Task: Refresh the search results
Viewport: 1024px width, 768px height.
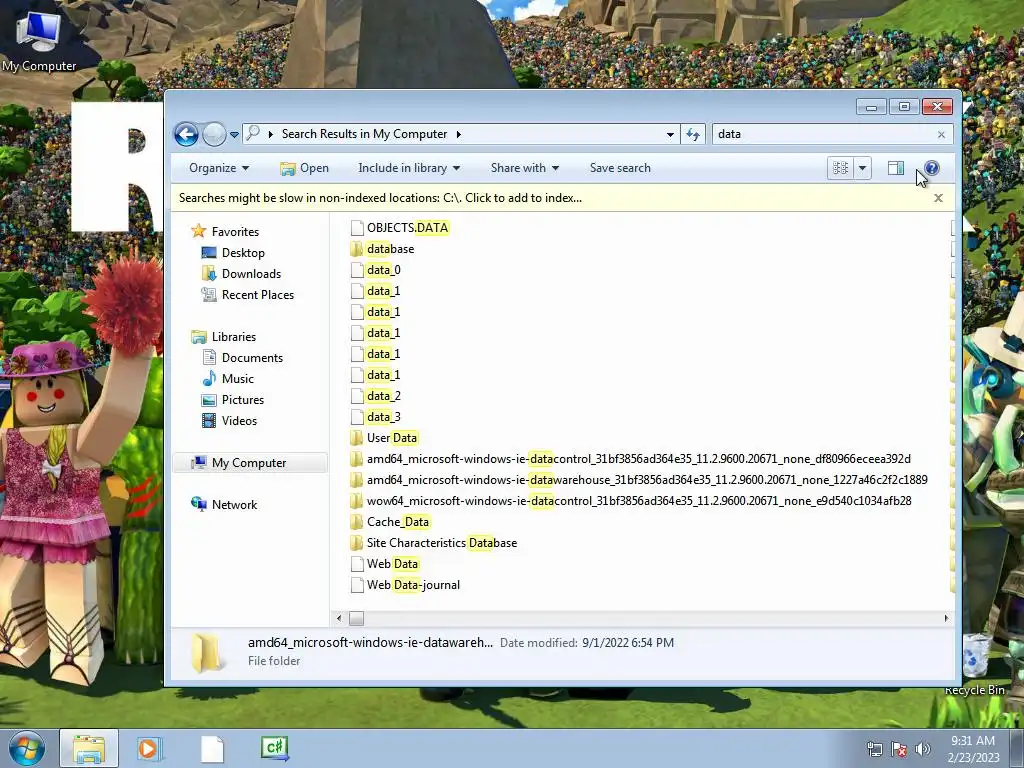Action: [693, 134]
